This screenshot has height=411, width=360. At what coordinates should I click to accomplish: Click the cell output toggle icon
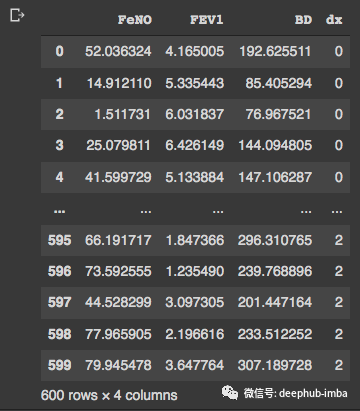pos(17,15)
